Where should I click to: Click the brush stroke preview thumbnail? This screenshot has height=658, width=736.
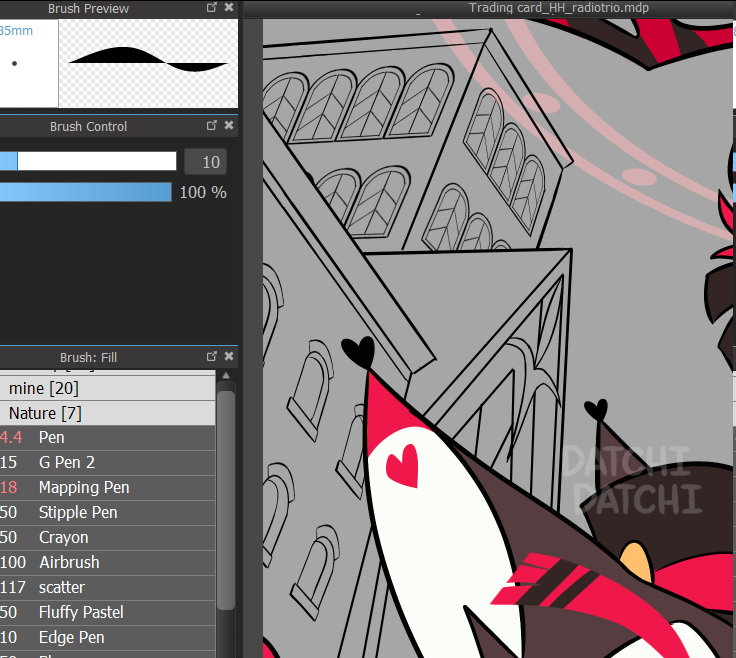(x=148, y=63)
